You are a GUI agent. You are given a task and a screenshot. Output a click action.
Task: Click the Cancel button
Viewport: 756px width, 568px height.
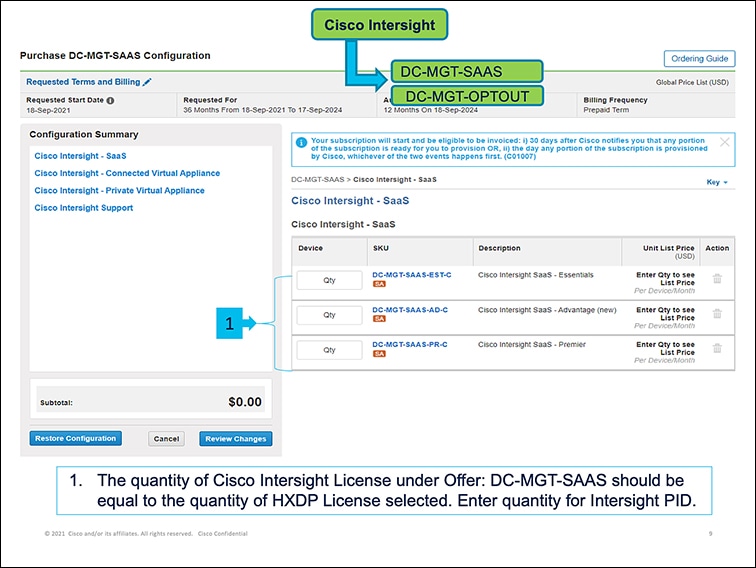click(x=166, y=438)
